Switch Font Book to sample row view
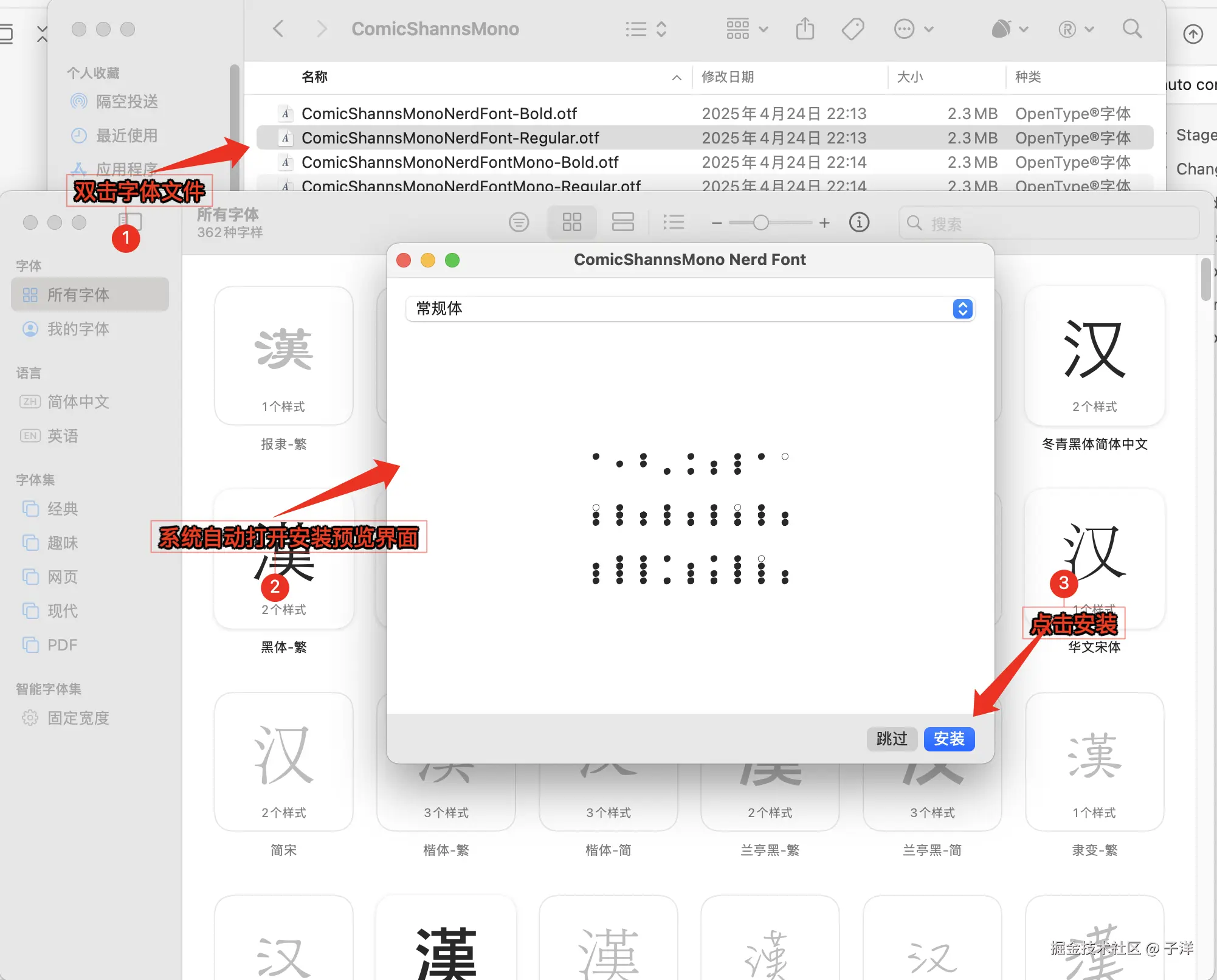The image size is (1217, 980). pos(622,222)
